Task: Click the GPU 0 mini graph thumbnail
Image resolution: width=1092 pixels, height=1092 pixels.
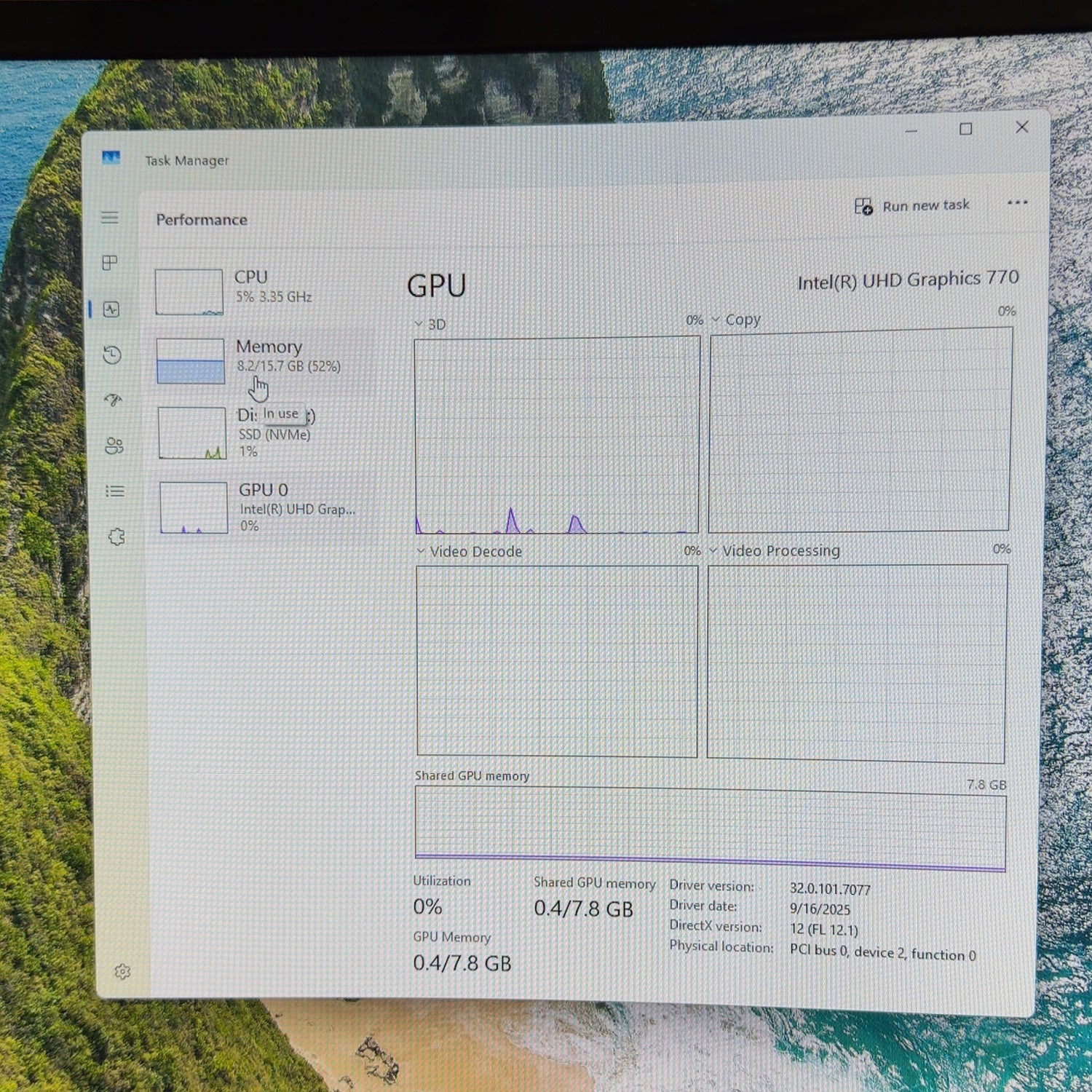Action: click(194, 507)
